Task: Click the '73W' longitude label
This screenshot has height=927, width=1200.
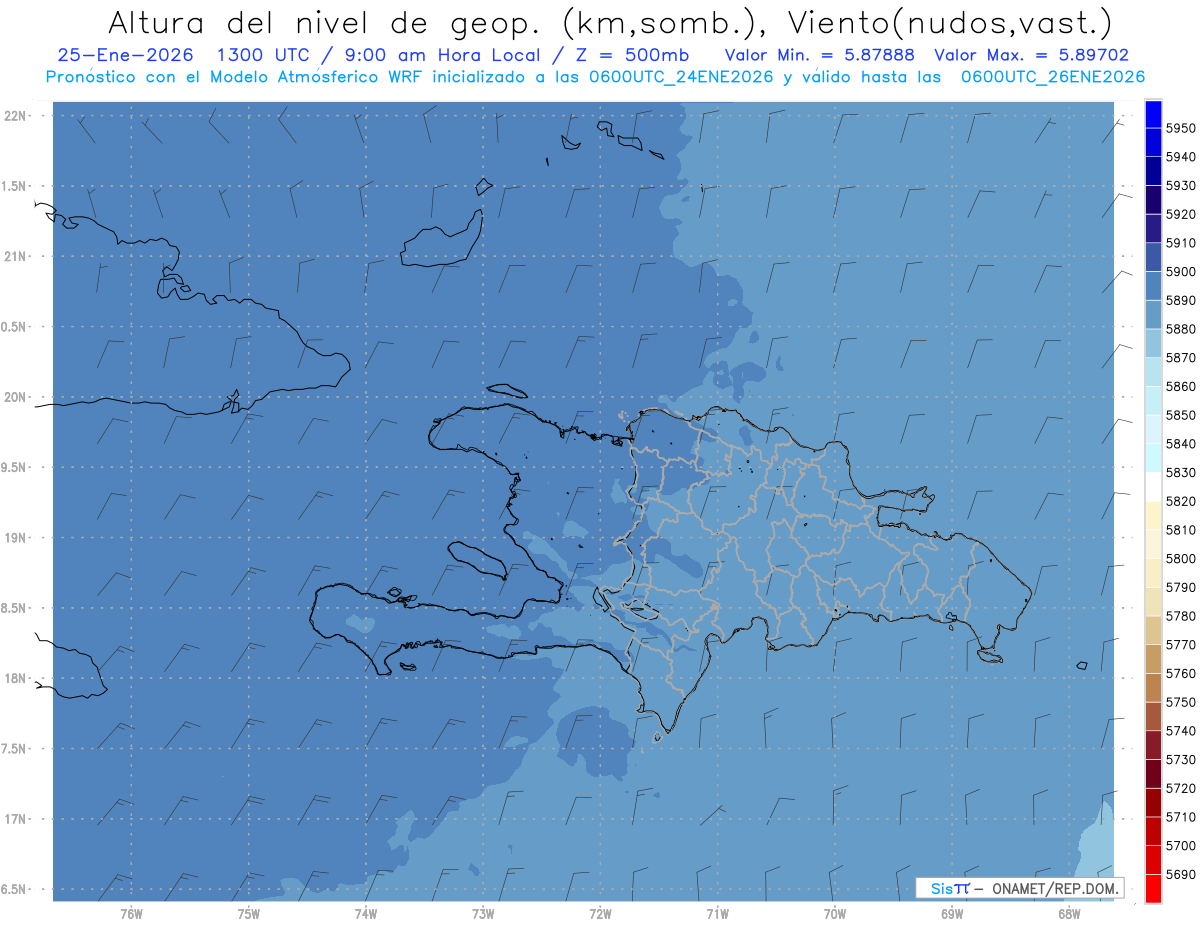Action: pyautogui.click(x=483, y=913)
